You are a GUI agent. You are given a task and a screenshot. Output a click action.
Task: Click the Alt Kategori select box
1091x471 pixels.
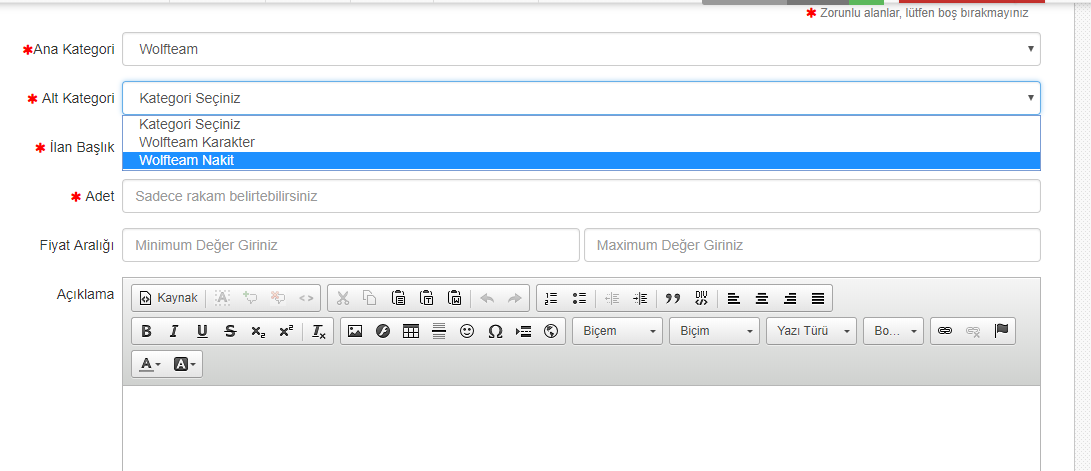pyautogui.click(x=582, y=98)
